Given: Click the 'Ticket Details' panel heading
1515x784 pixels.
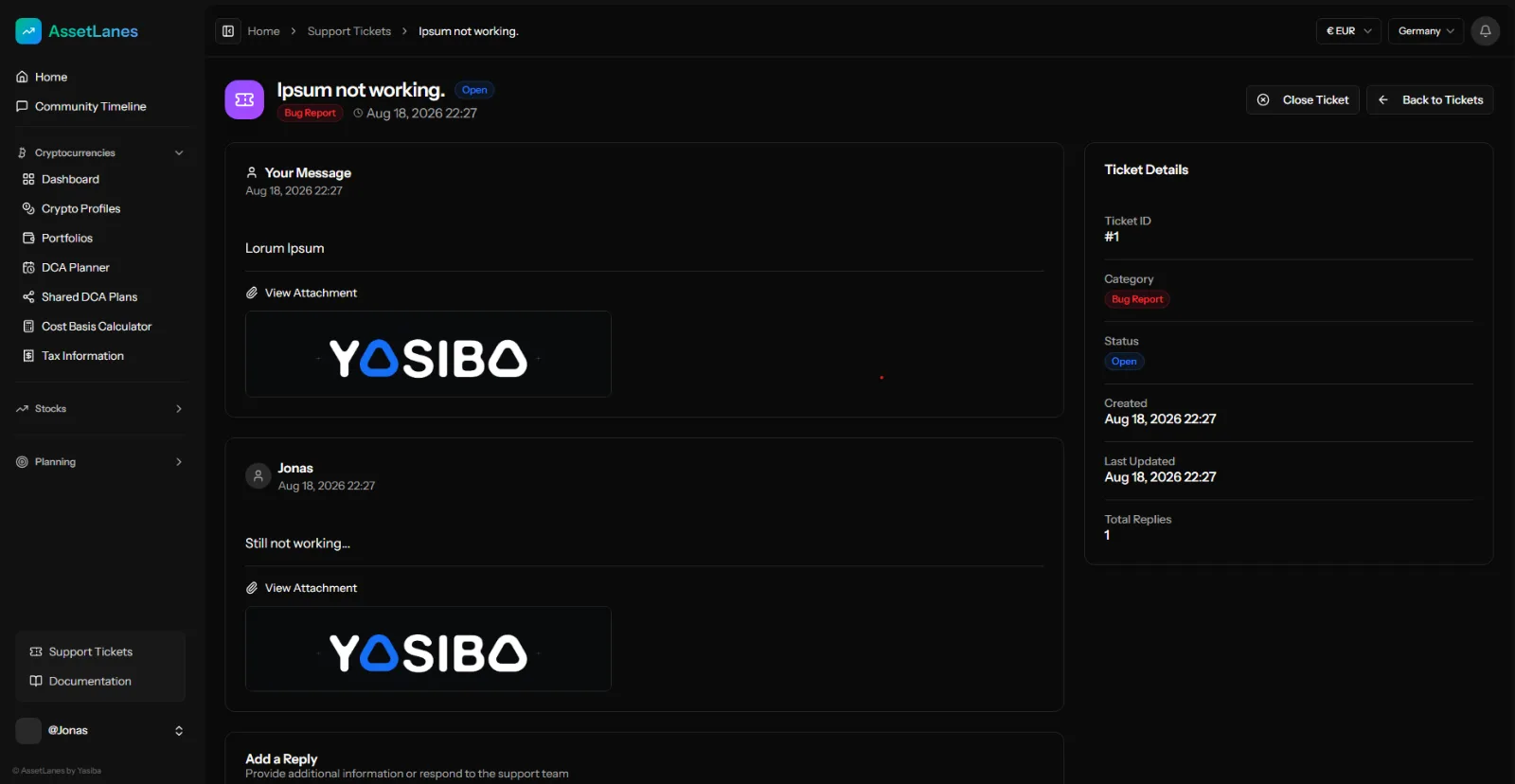Looking at the screenshot, I should 1146,169.
